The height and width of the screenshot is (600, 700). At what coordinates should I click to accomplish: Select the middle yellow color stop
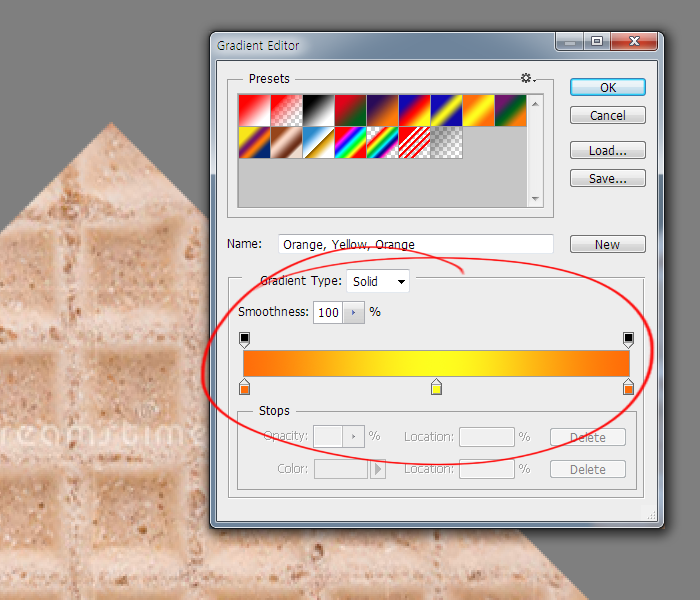[436, 387]
